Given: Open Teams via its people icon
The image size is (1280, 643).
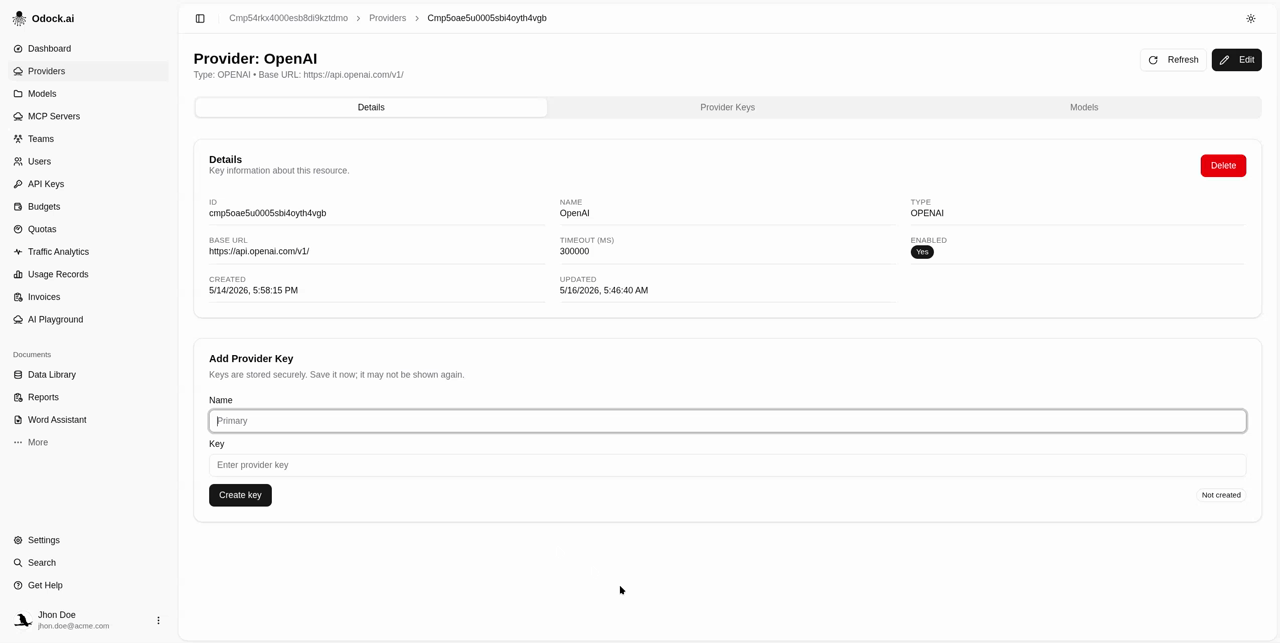Looking at the screenshot, I should pyautogui.click(x=18, y=139).
